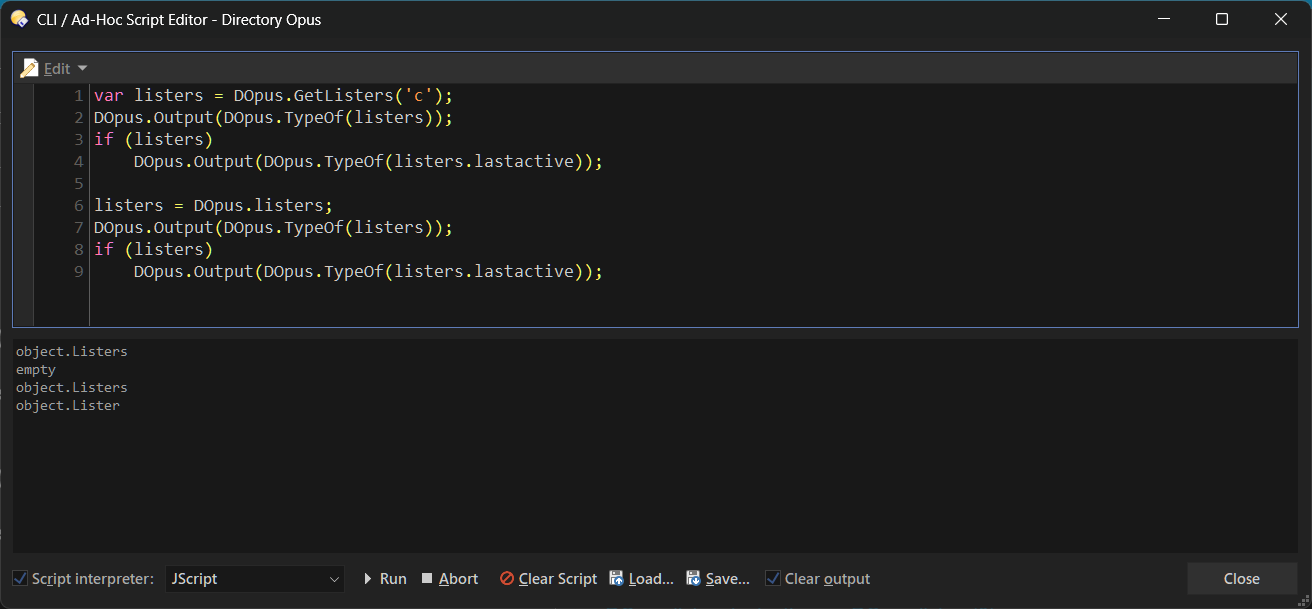The image size is (1312, 609).
Task: Click the Run play icon
Action: coord(368,579)
